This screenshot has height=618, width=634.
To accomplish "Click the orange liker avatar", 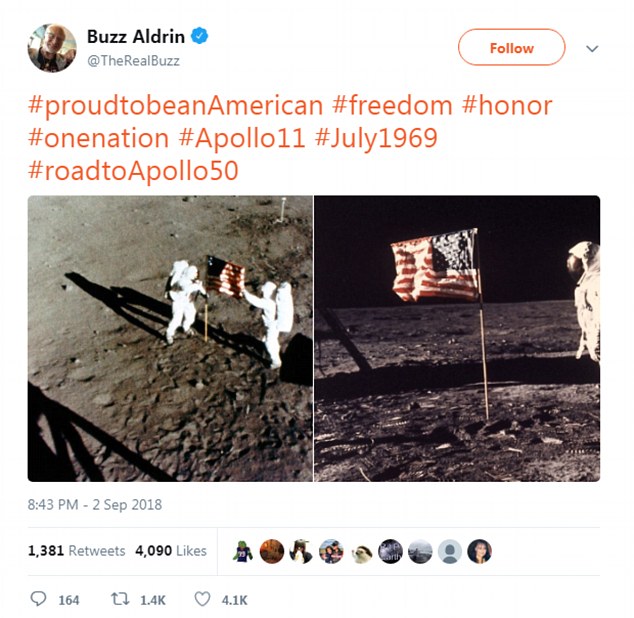I will pos(272,551).
